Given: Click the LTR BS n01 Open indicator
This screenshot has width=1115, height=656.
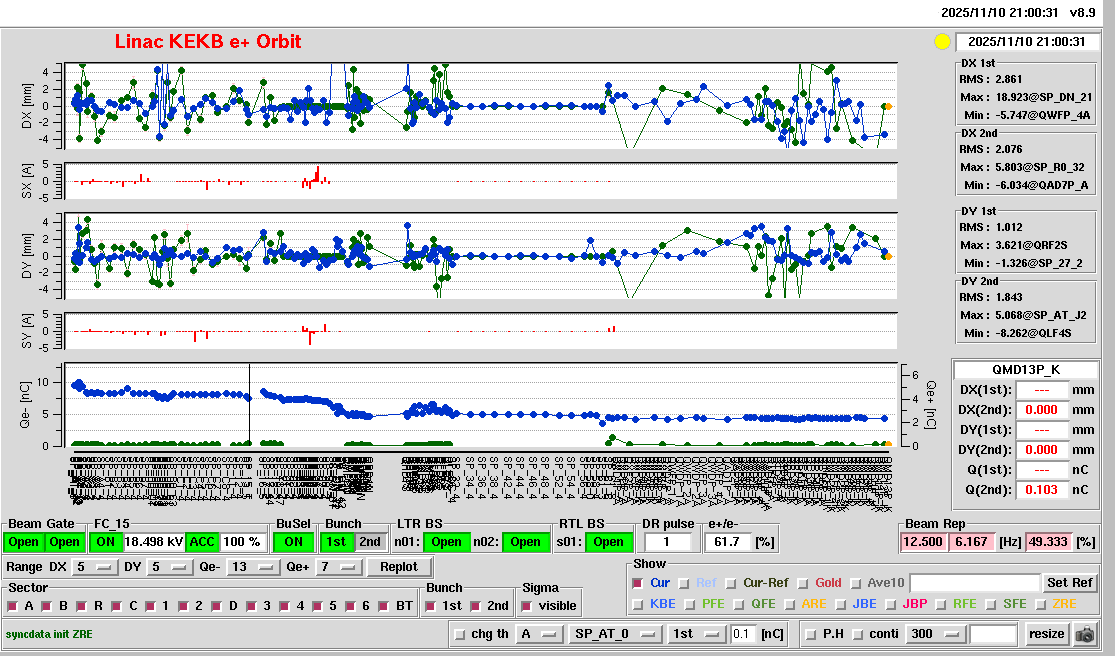Looking at the screenshot, I should 446,542.
